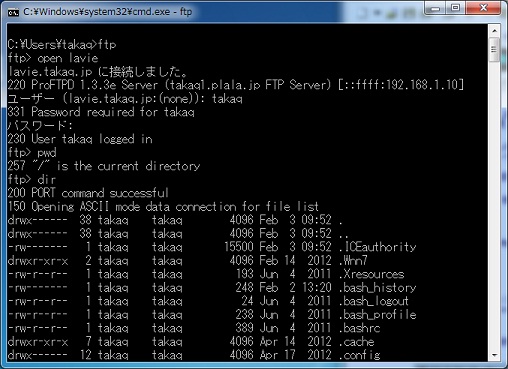The width and height of the screenshot is (508, 369).
Task: Click the .bash_profile file name
Action: click(377, 315)
